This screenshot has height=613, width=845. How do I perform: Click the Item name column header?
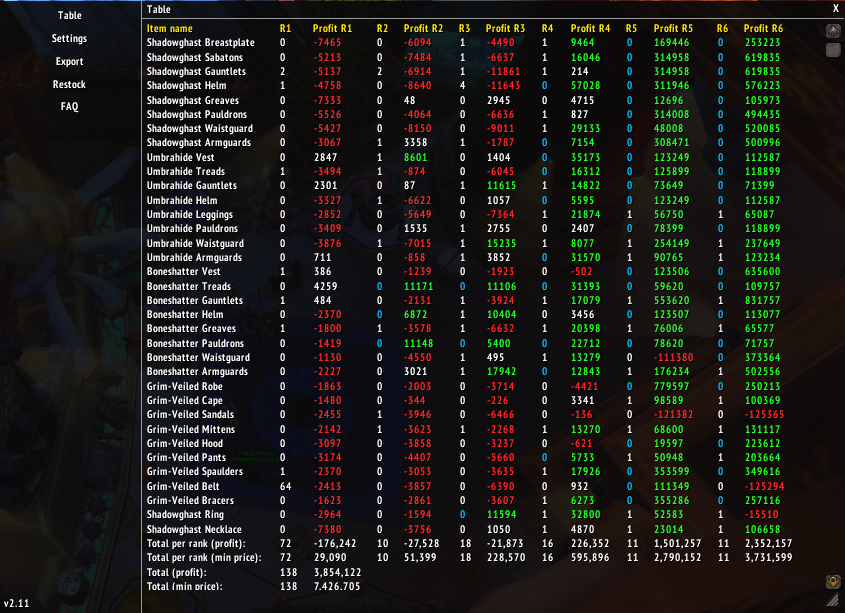coord(170,29)
